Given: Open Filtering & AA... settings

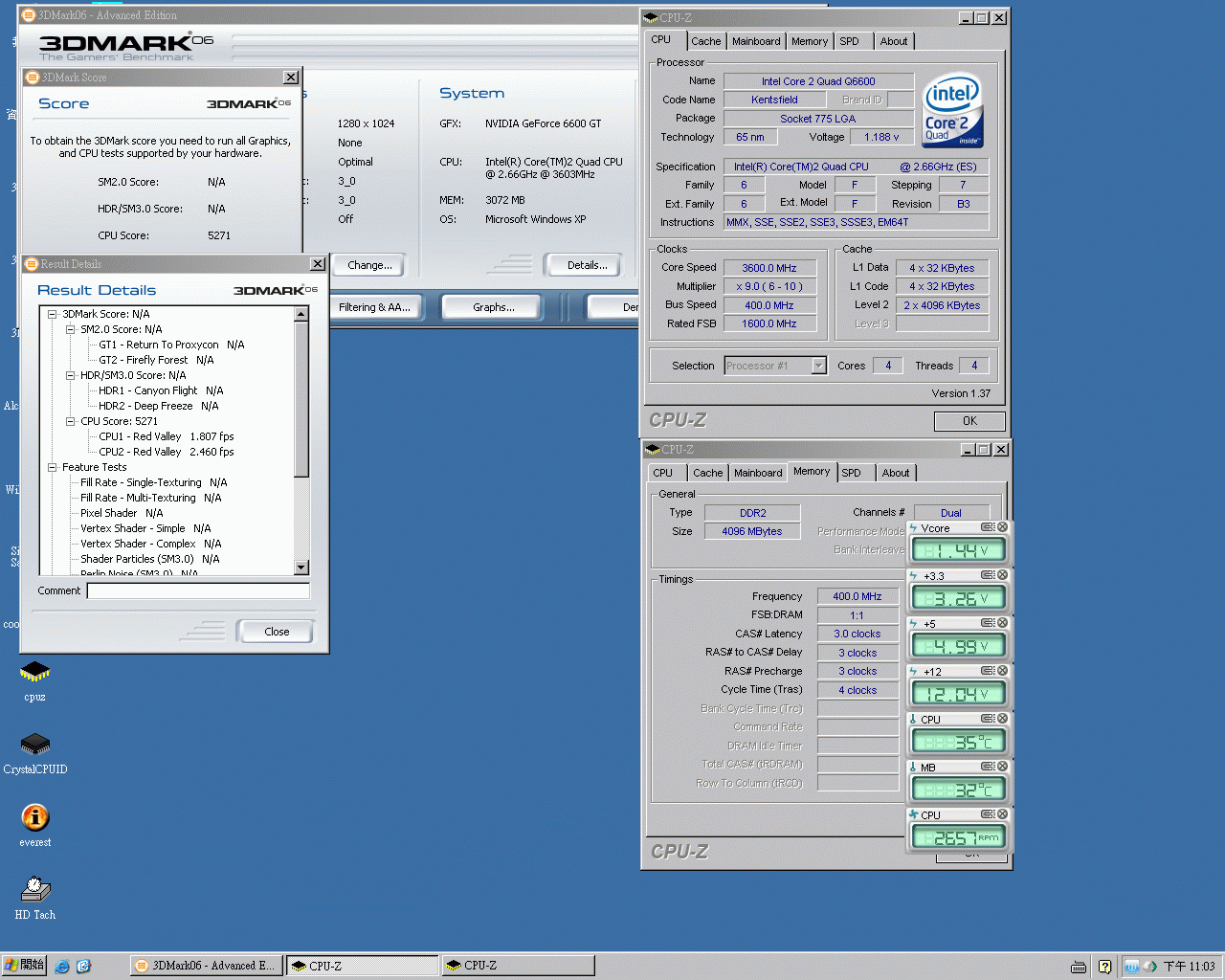Looking at the screenshot, I should click(374, 307).
